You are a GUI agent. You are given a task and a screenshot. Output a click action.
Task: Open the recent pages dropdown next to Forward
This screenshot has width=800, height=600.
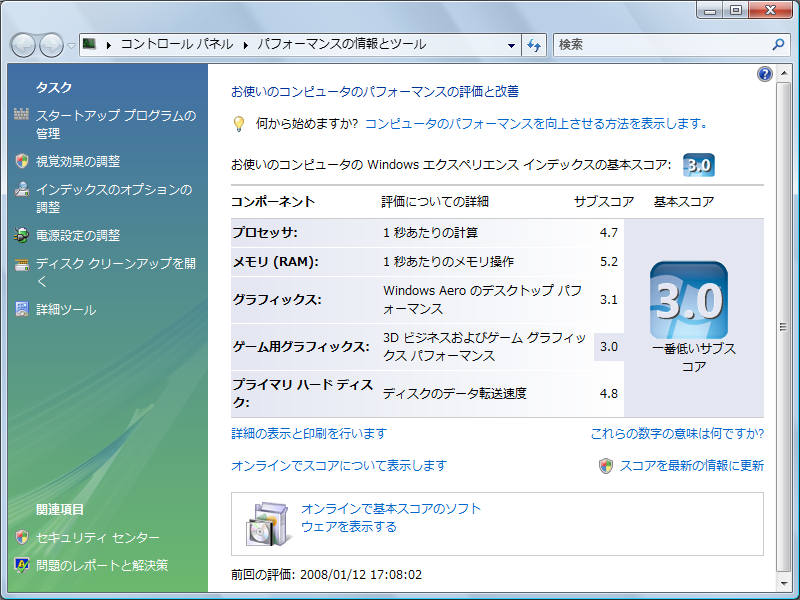[71, 46]
